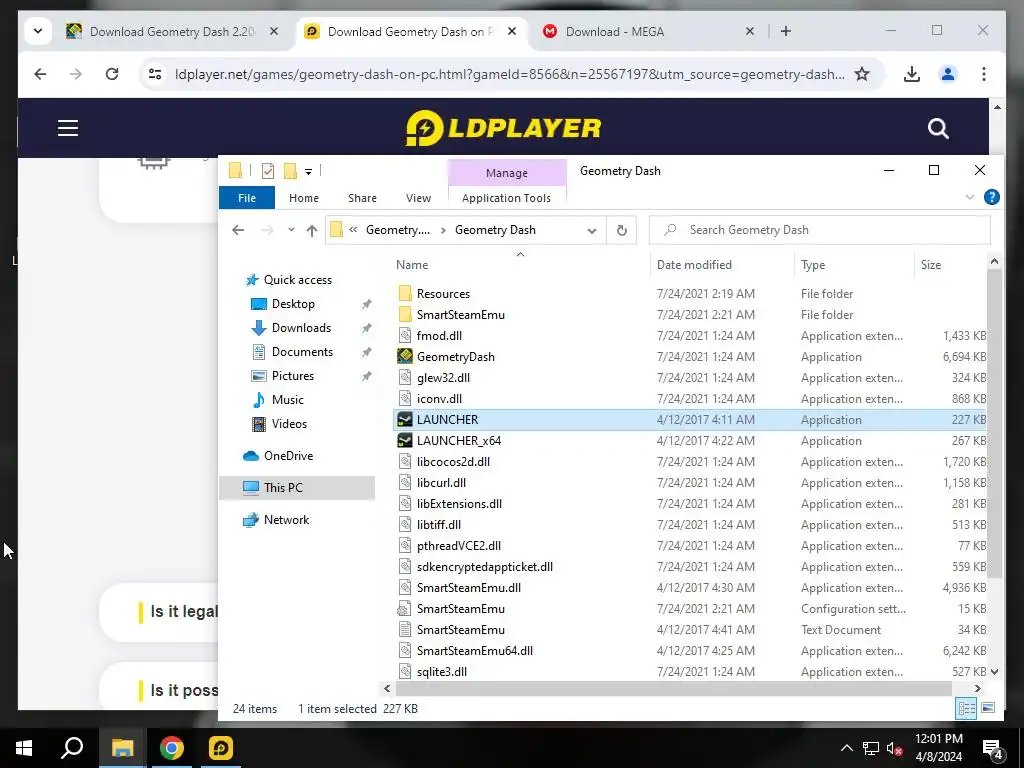This screenshot has height=768, width=1024.
Task: Expand the Explorer ribbon chevron
Action: (970, 197)
